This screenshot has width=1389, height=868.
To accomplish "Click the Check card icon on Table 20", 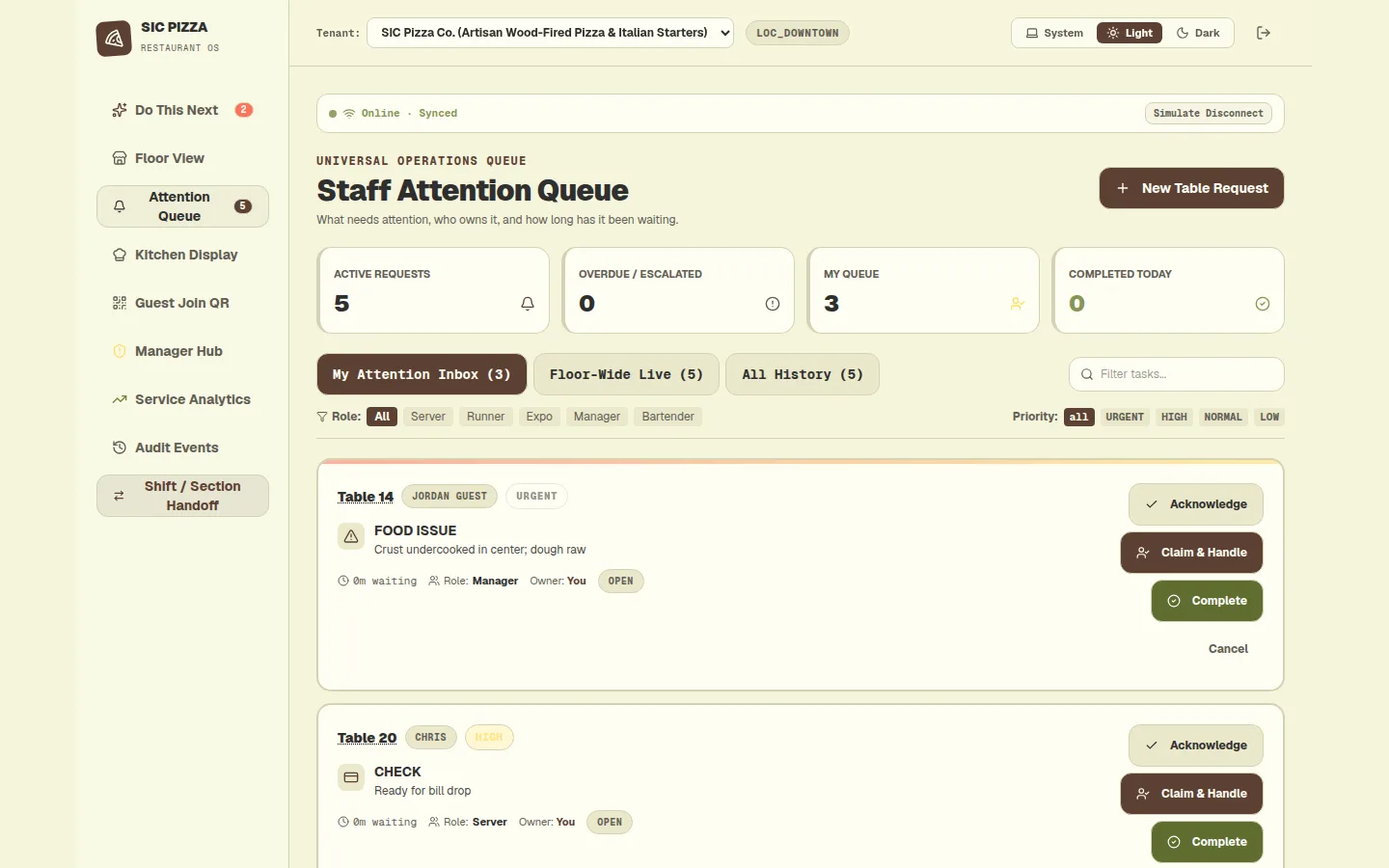I will 351,777.
